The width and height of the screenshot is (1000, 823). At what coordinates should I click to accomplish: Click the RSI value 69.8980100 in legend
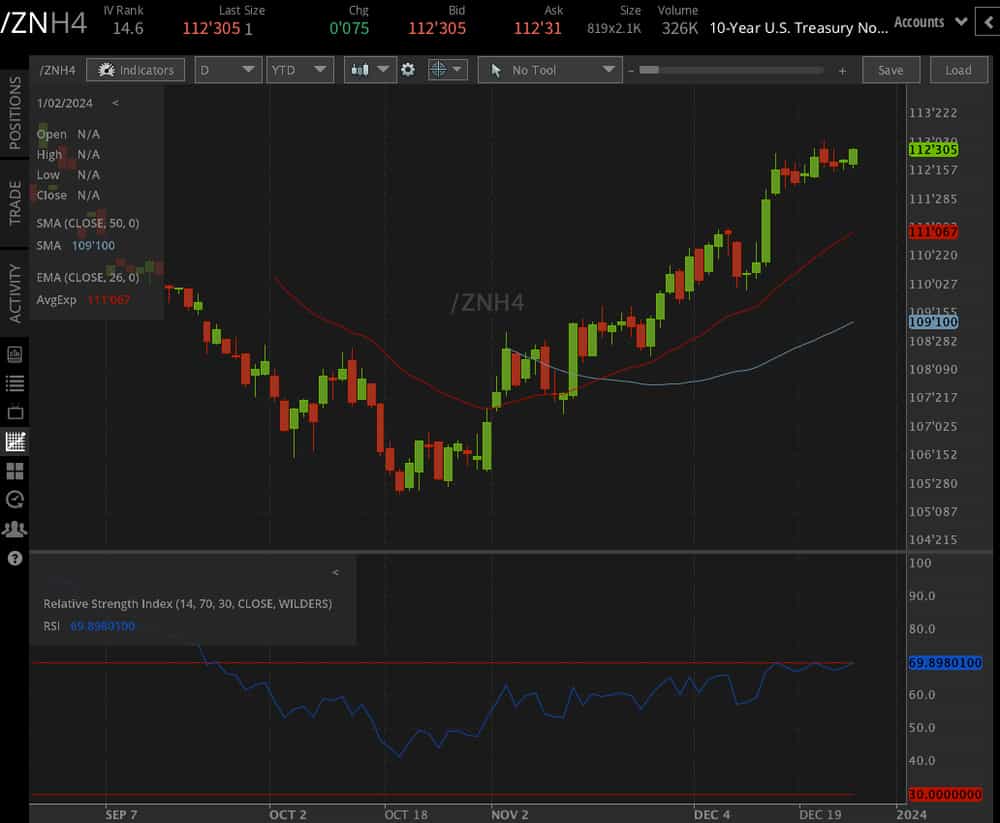[x=103, y=627]
